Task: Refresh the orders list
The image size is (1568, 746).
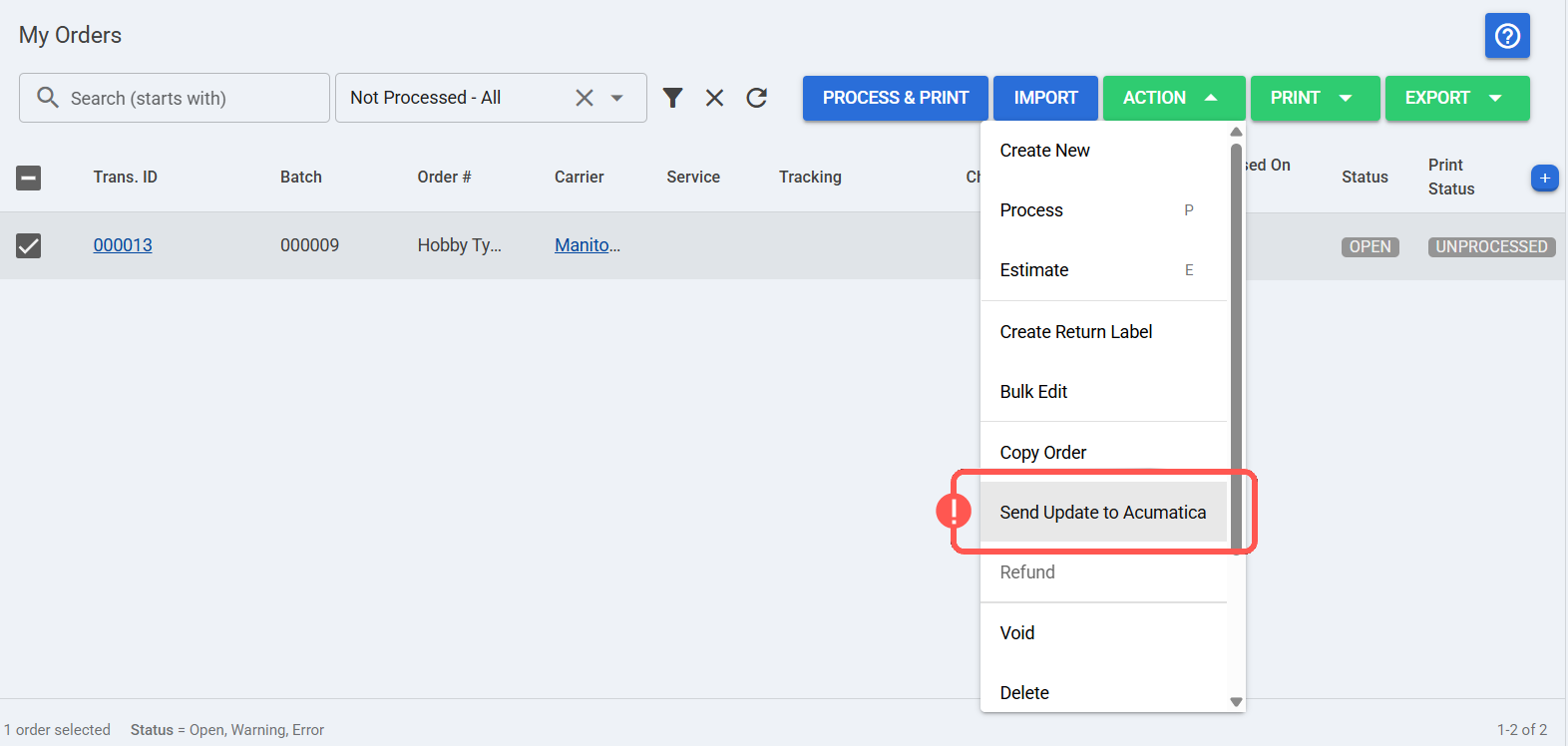Action: click(757, 98)
